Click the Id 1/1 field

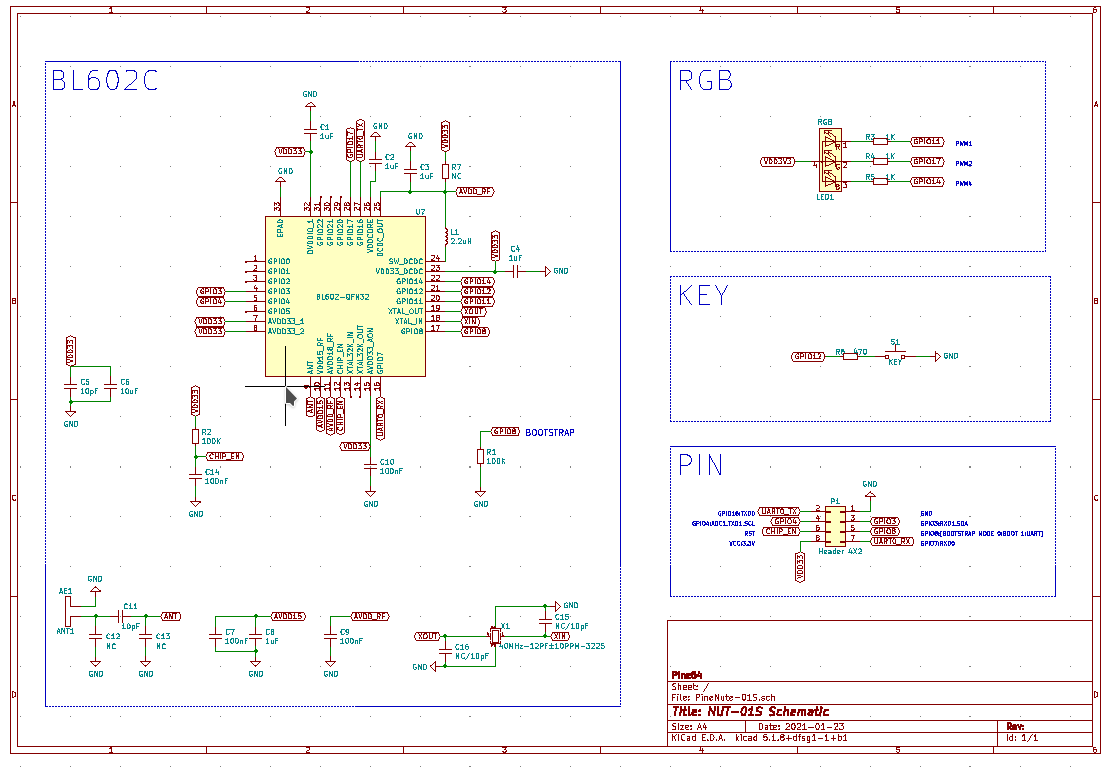pos(1022,738)
